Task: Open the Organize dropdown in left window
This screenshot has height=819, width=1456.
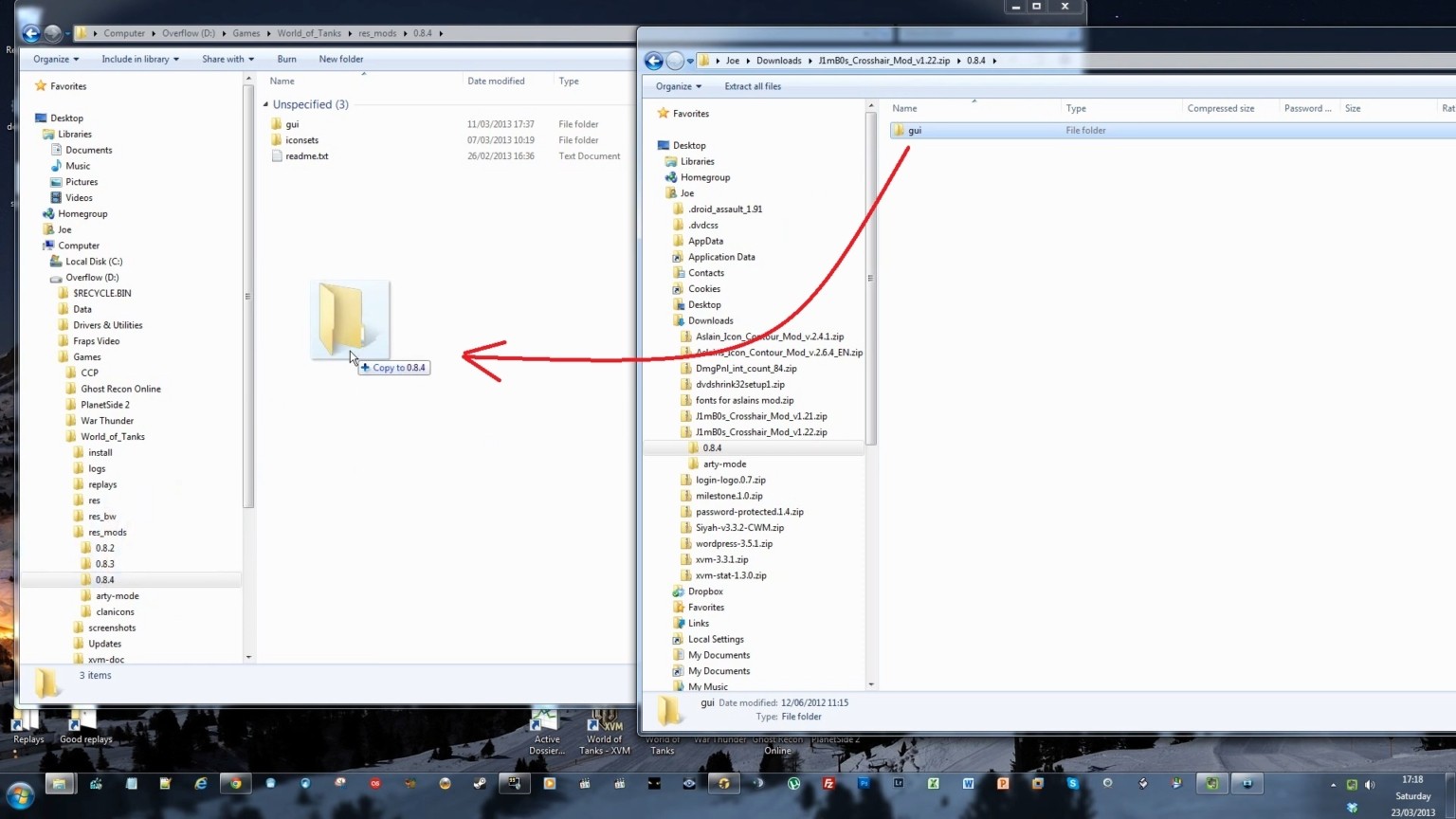Action: pos(56,59)
